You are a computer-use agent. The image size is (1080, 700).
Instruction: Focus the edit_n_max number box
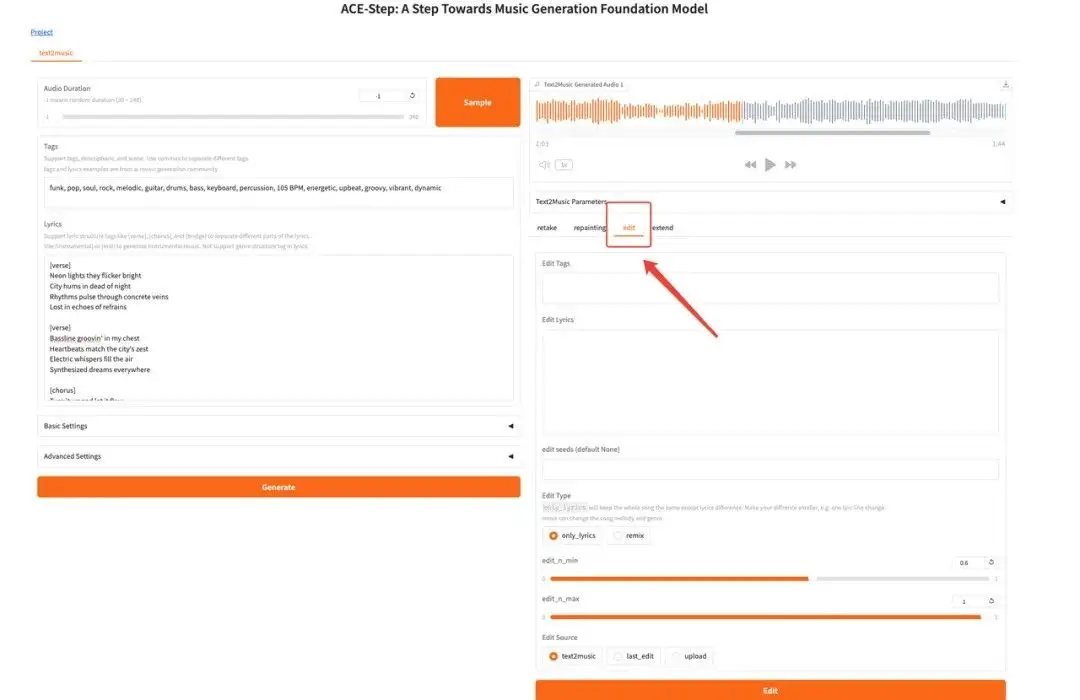(x=969, y=601)
